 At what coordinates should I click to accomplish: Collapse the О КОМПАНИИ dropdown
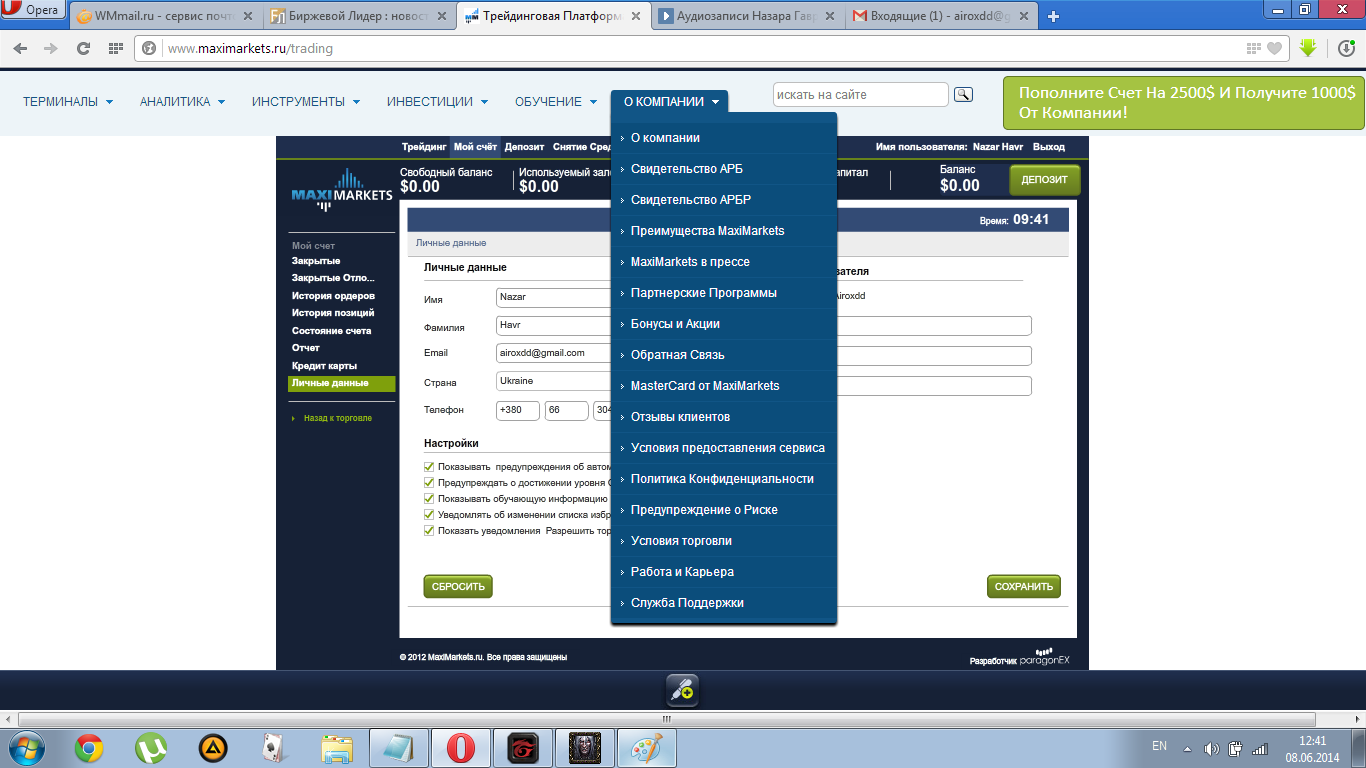(670, 101)
